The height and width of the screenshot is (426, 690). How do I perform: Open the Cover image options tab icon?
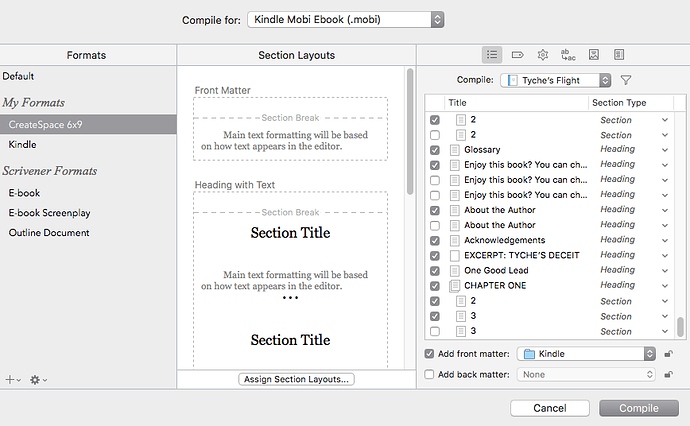(594, 55)
